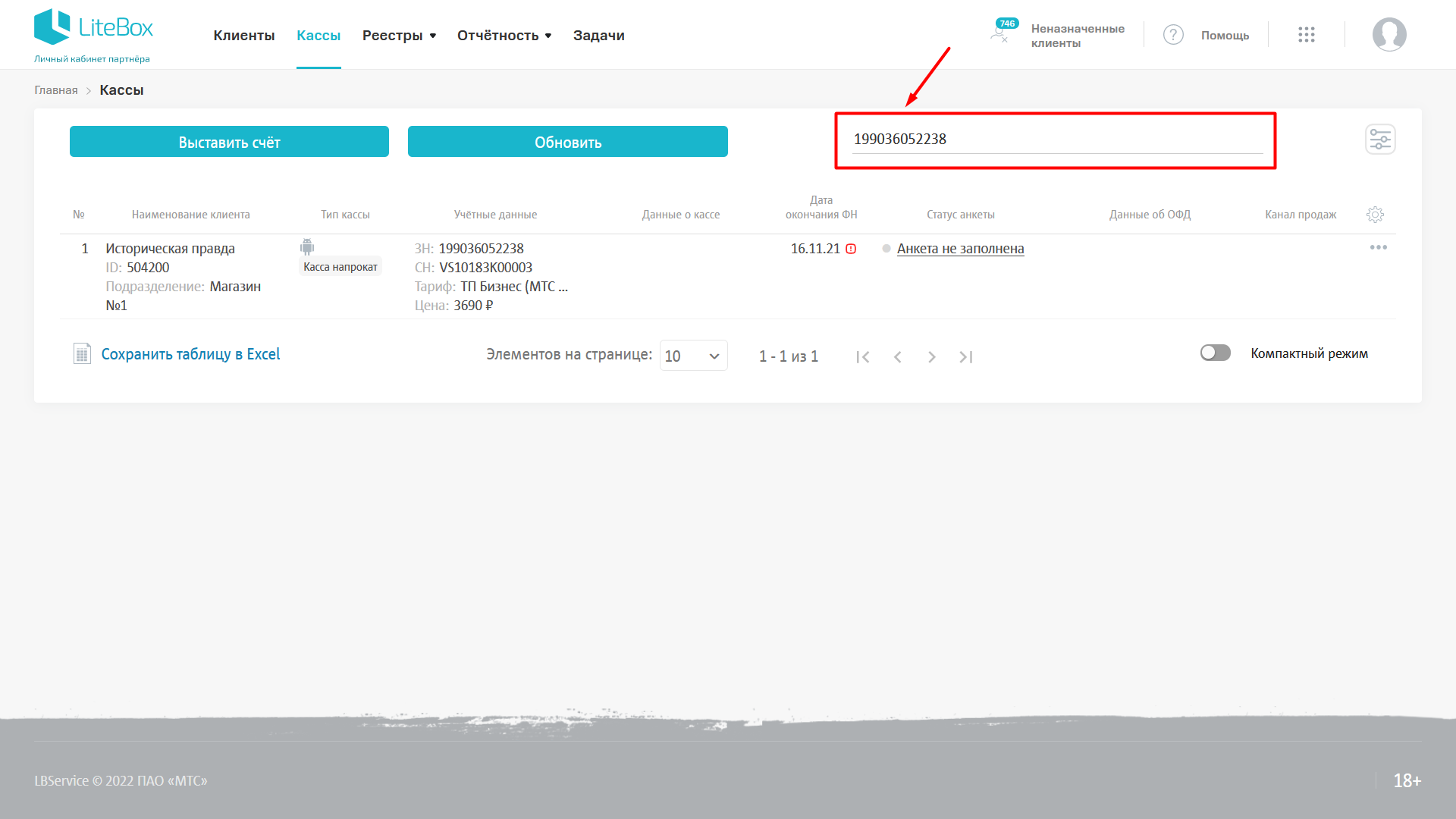Click the Касса напрокат label

click(340, 267)
